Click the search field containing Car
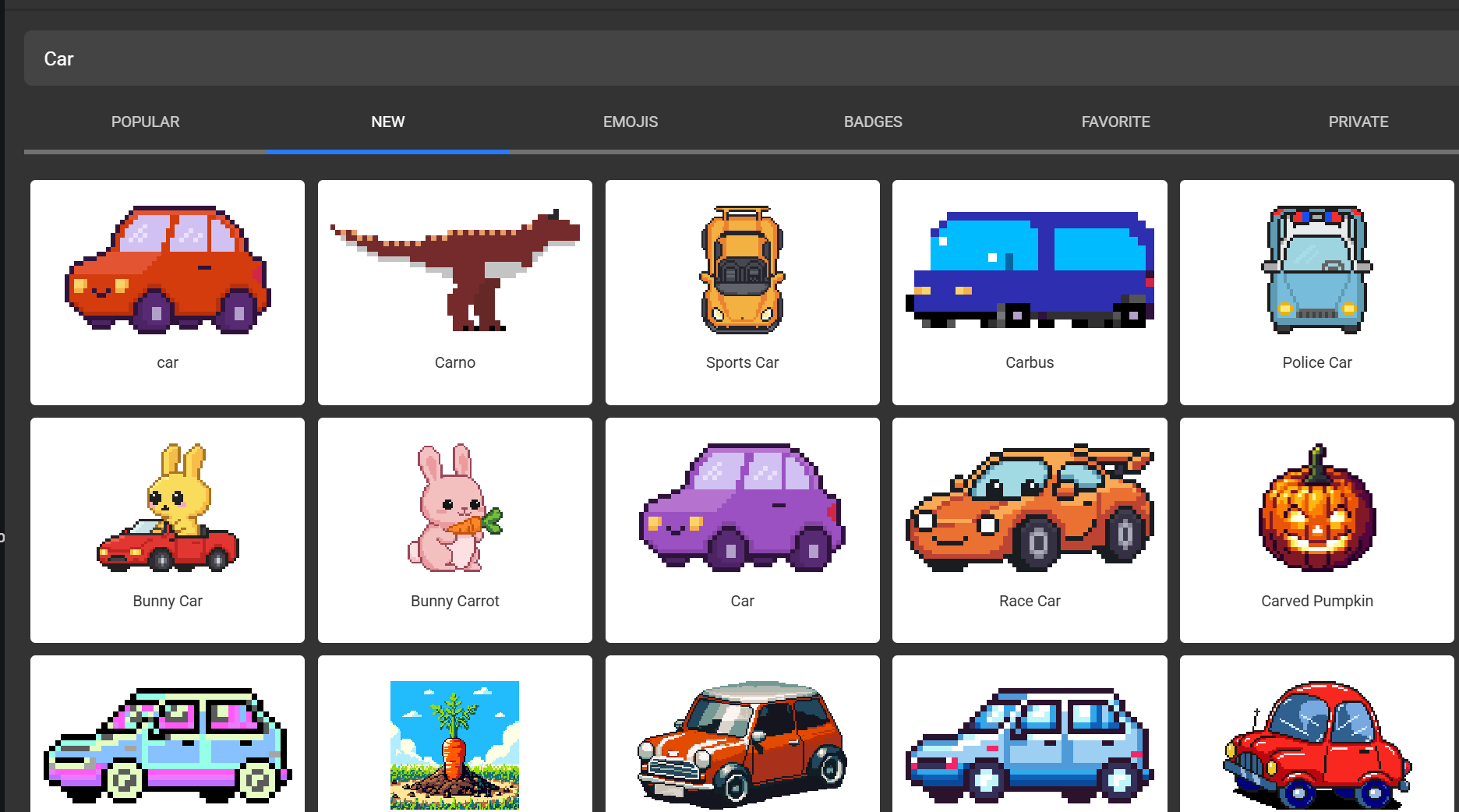The image size is (1459, 812). point(741,58)
